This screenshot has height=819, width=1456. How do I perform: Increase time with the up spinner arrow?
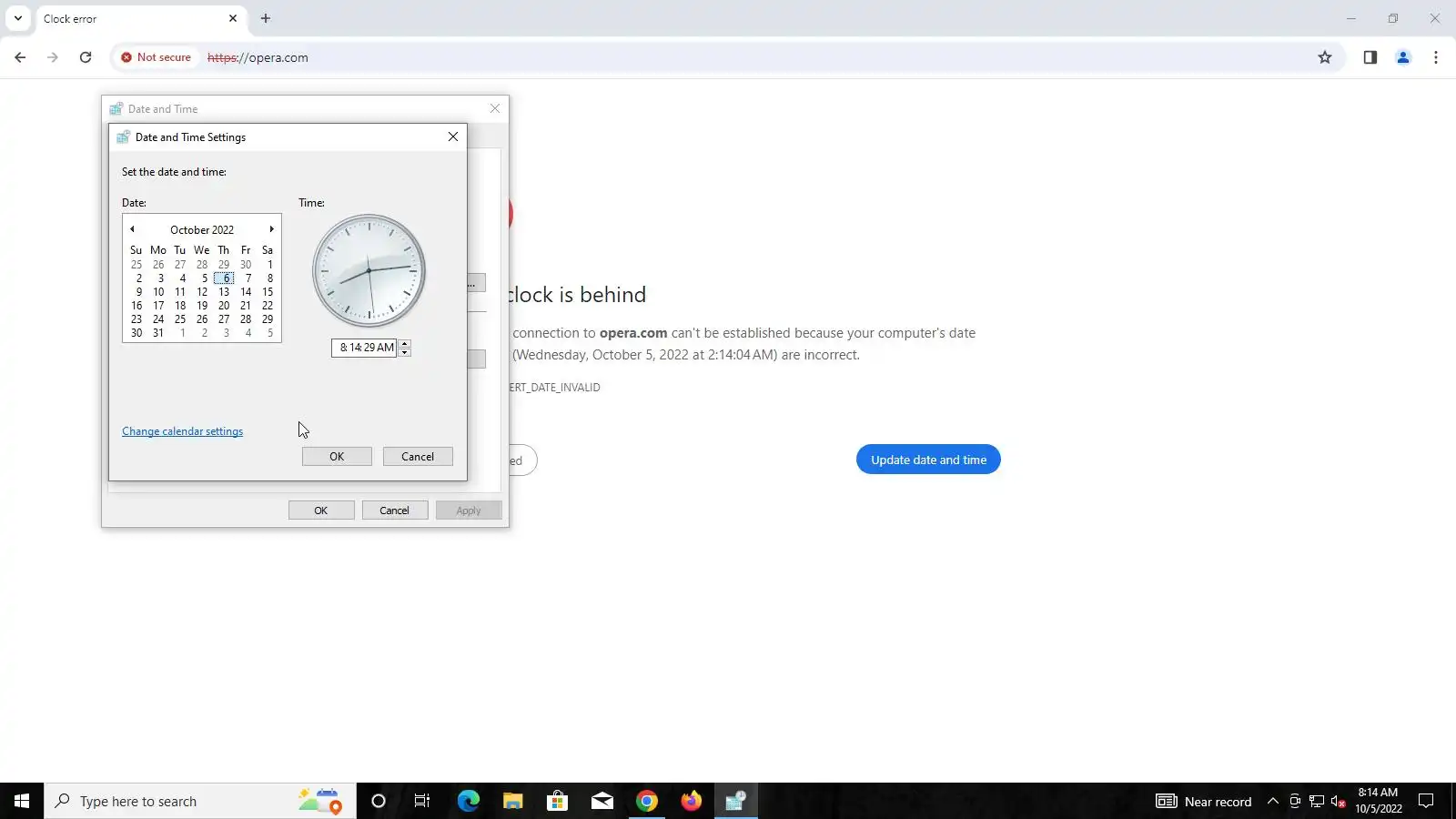(x=405, y=343)
